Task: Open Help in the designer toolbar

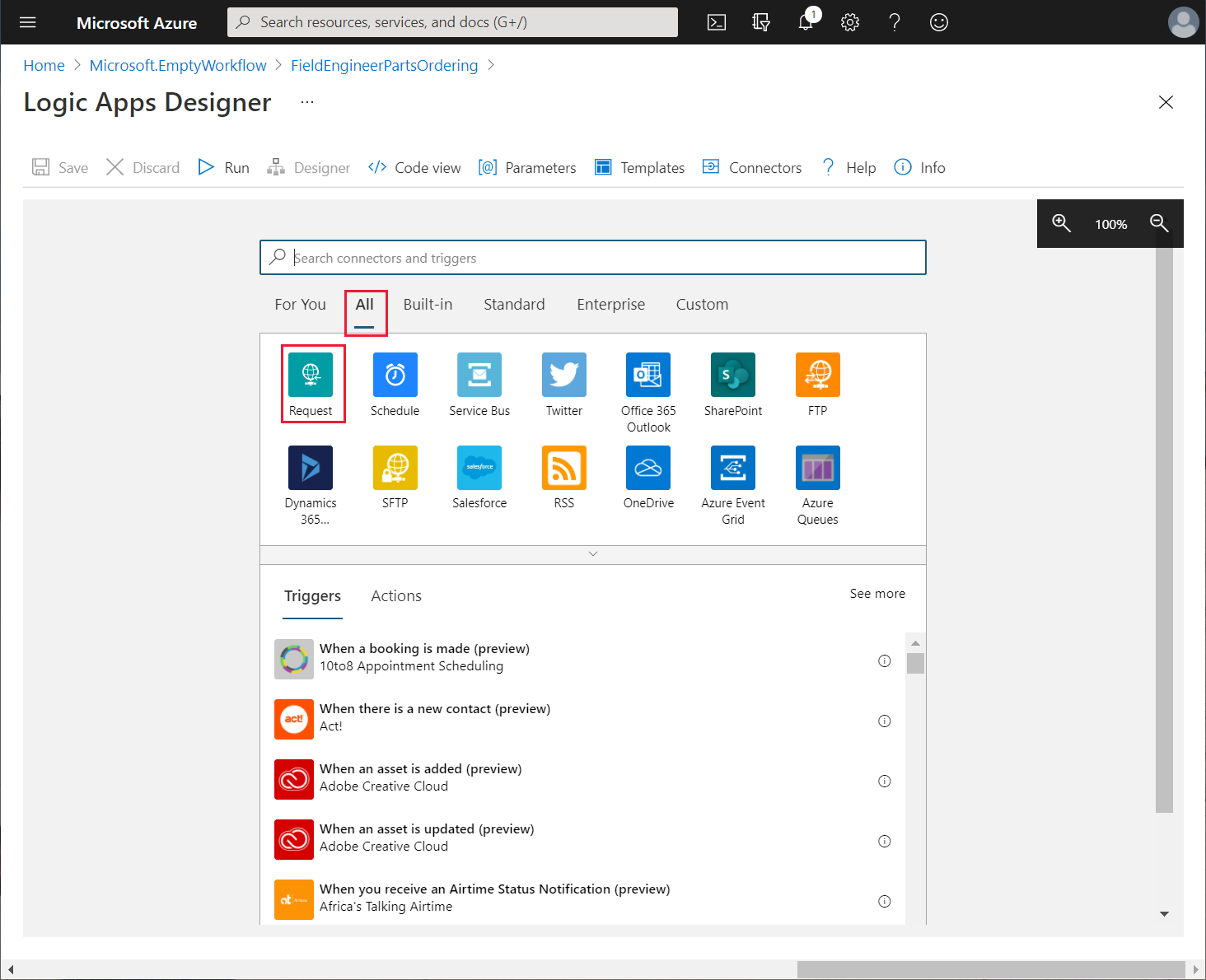Action: click(848, 167)
